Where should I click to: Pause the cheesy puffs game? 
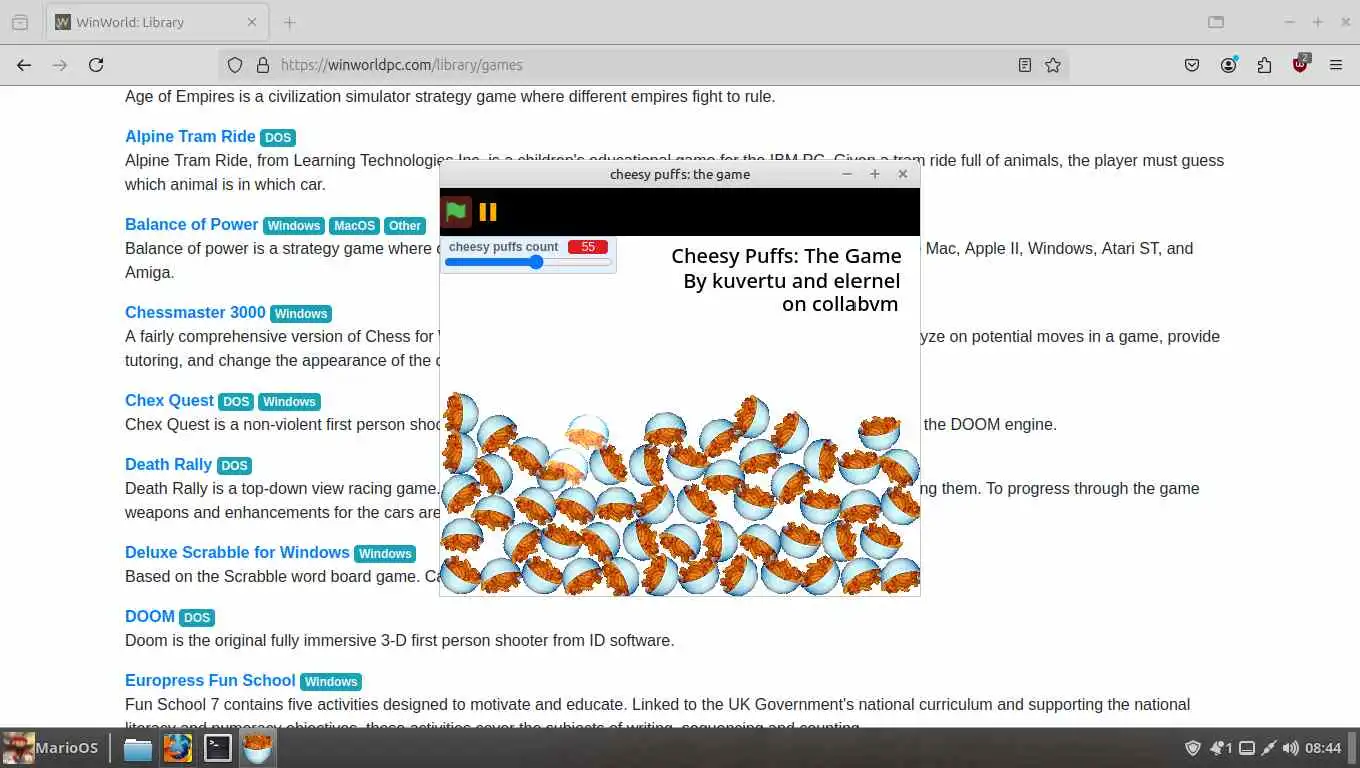[488, 211]
